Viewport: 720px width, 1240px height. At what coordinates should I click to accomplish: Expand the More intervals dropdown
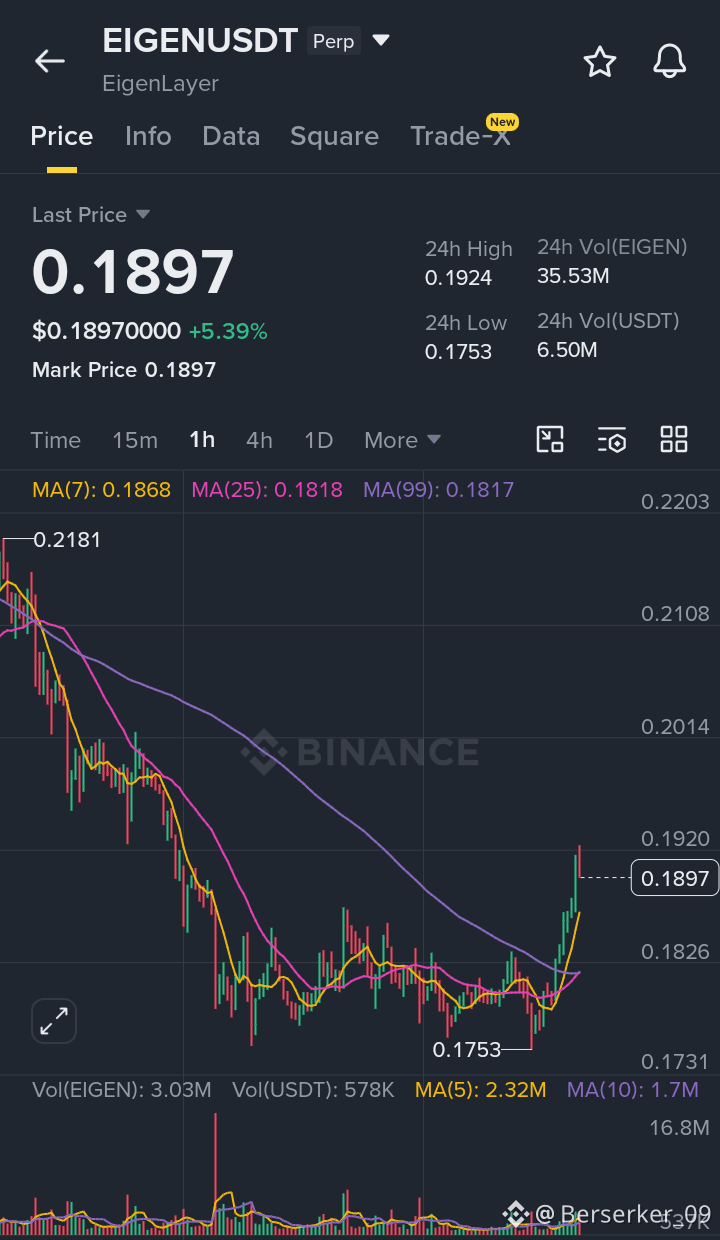403,440
